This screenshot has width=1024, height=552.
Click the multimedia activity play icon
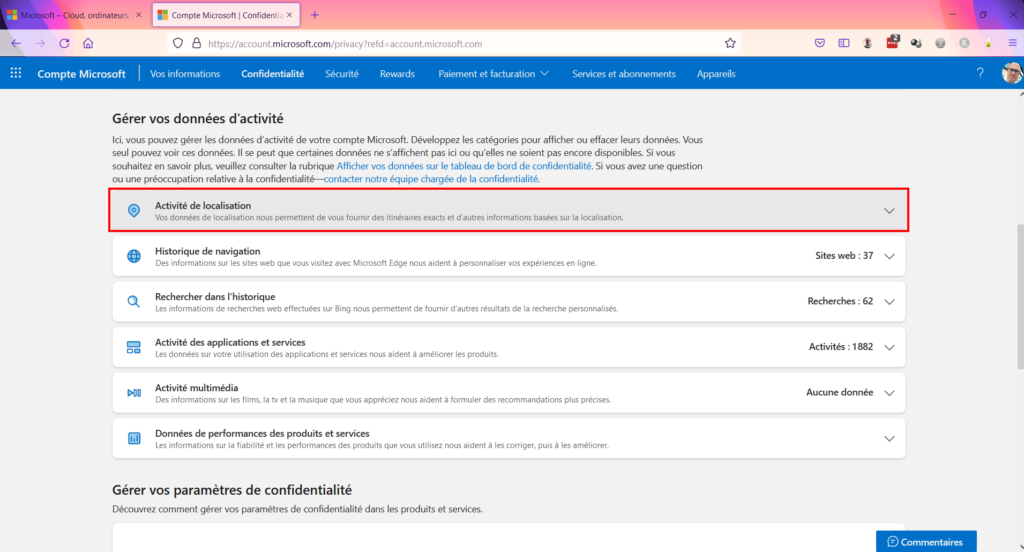[134, 393]
